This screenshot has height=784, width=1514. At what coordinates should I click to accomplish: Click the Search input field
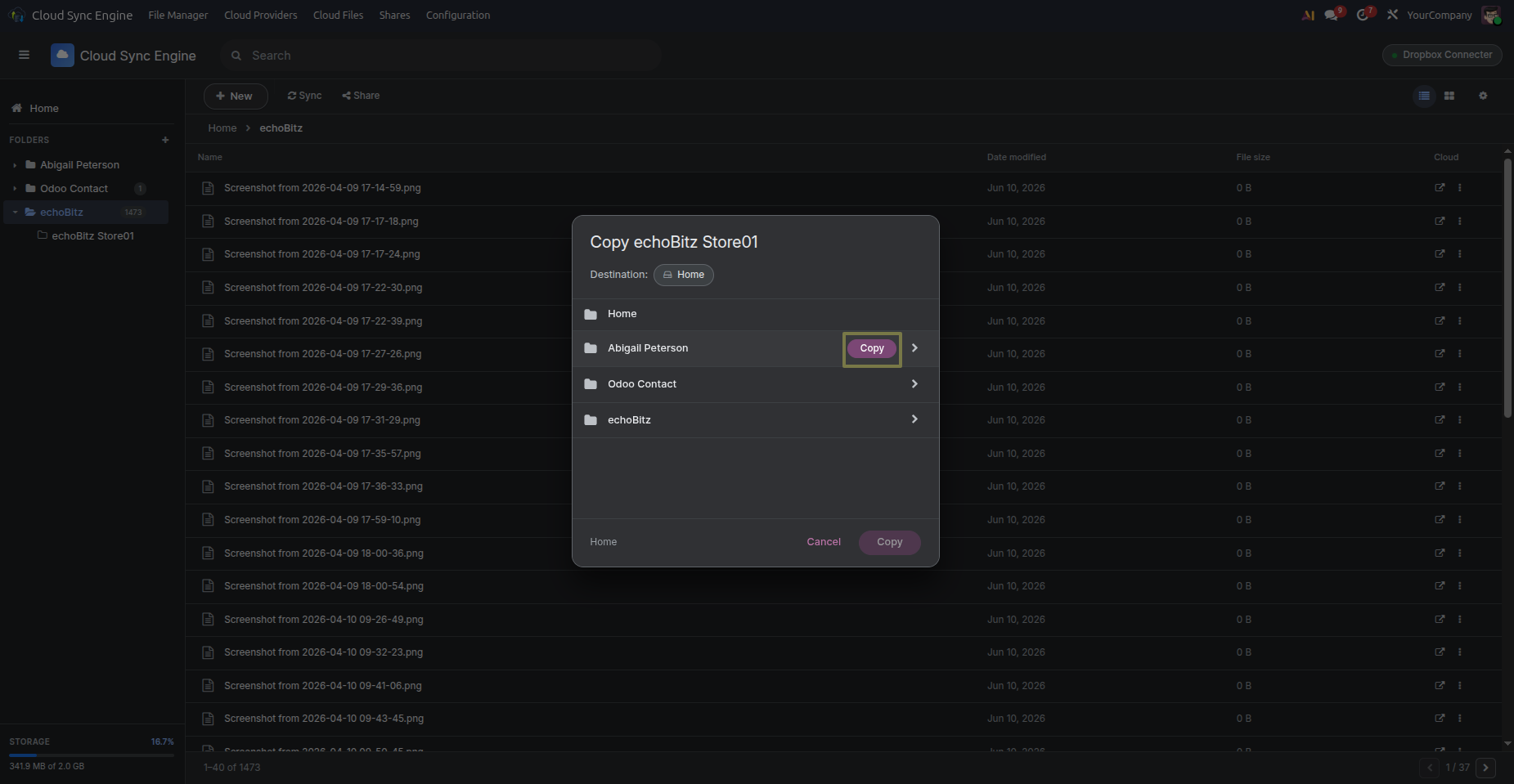440,56
